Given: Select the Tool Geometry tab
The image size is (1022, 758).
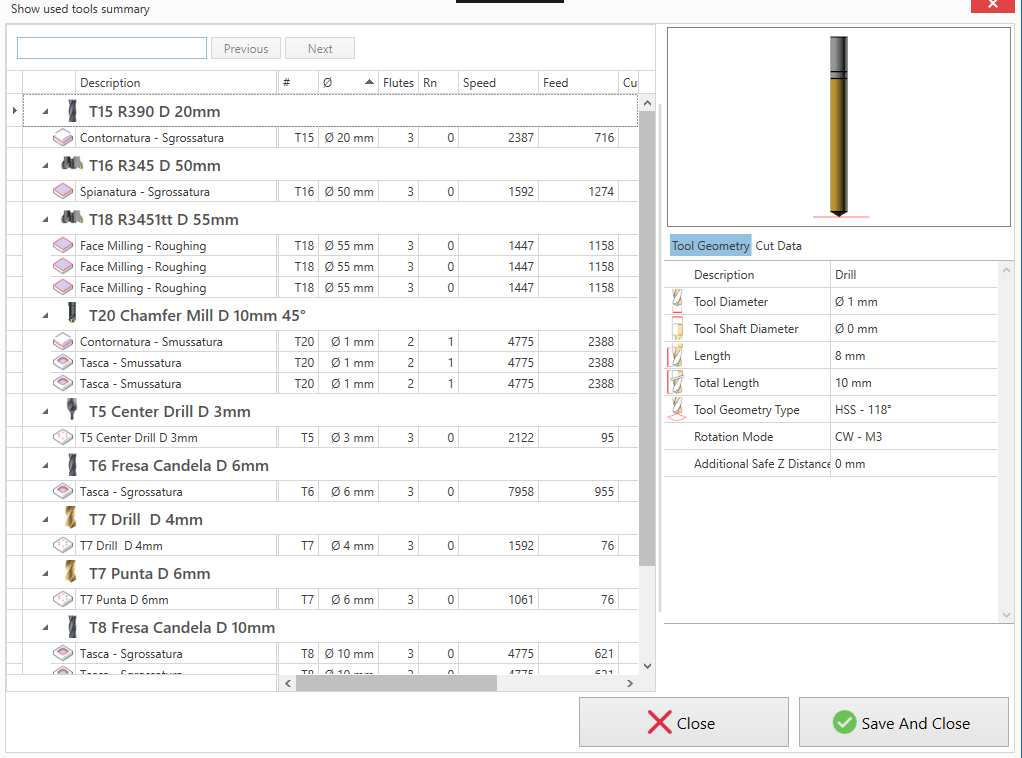Looking at the screenshot, I should [x=710, y=246].
